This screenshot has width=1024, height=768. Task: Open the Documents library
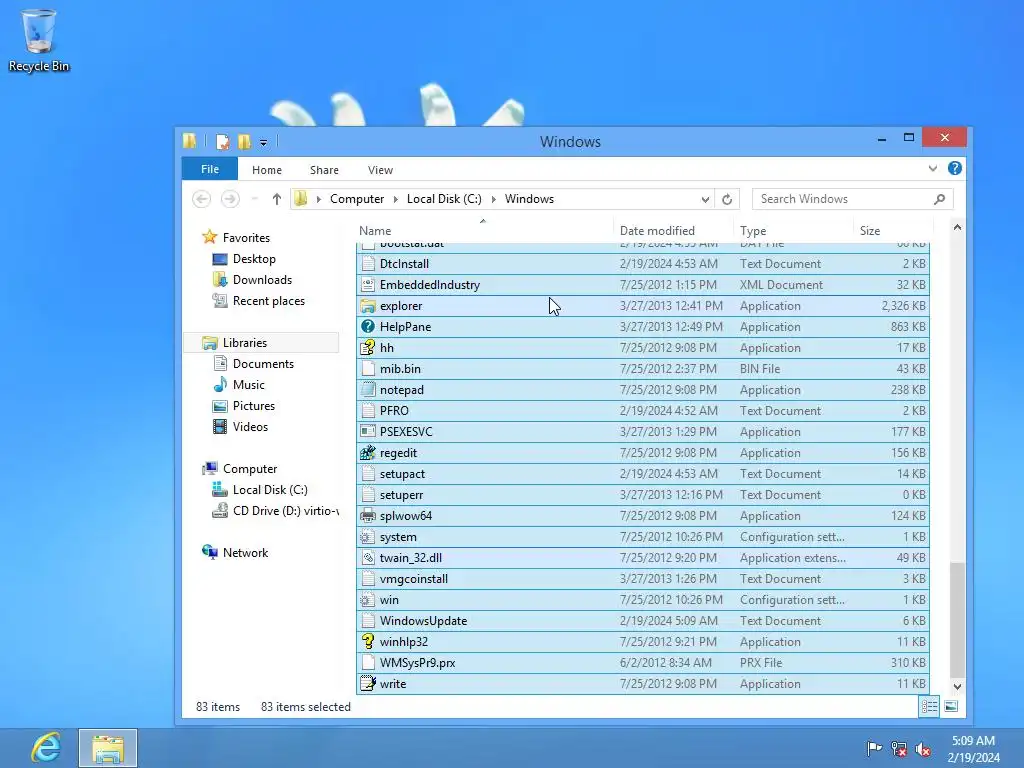coord(263,364)
